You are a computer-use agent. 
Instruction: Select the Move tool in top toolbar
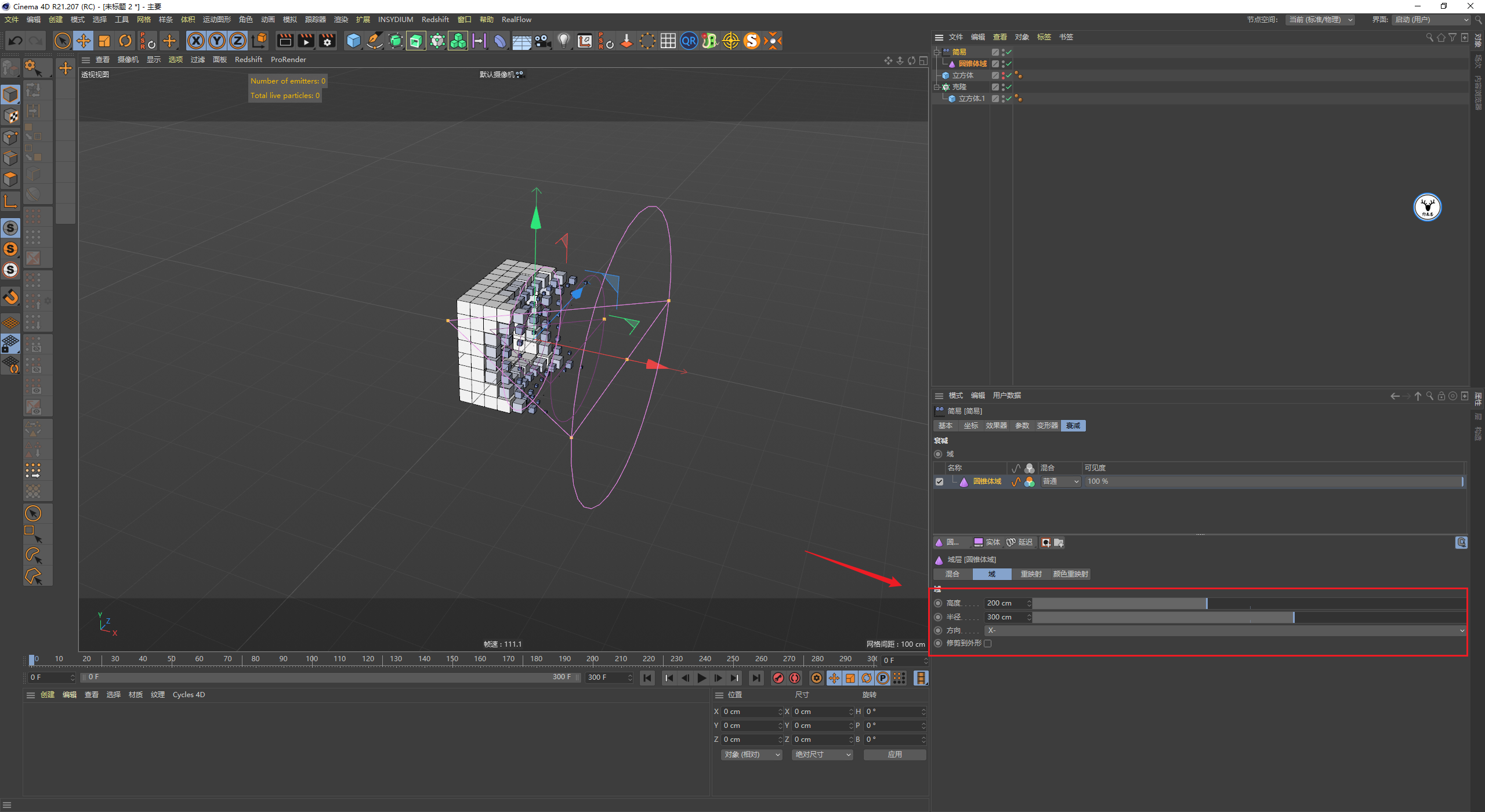click(x=84, y=41)
